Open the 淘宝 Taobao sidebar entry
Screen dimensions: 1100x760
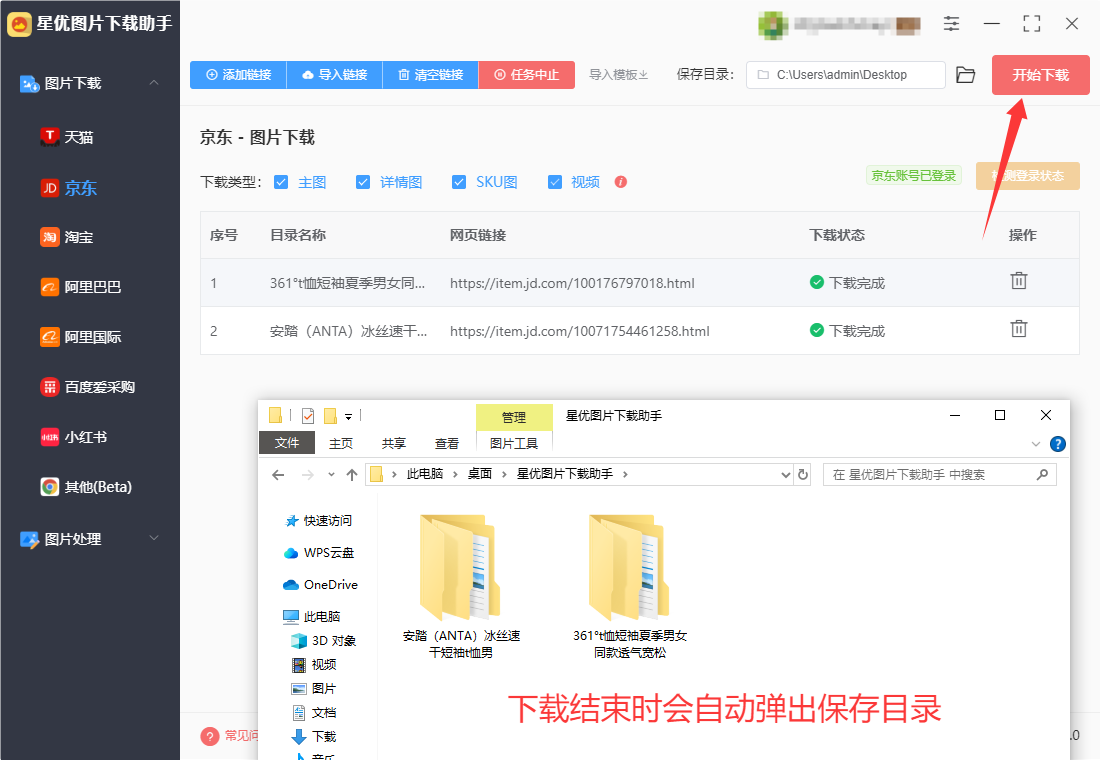pos(67,237)
